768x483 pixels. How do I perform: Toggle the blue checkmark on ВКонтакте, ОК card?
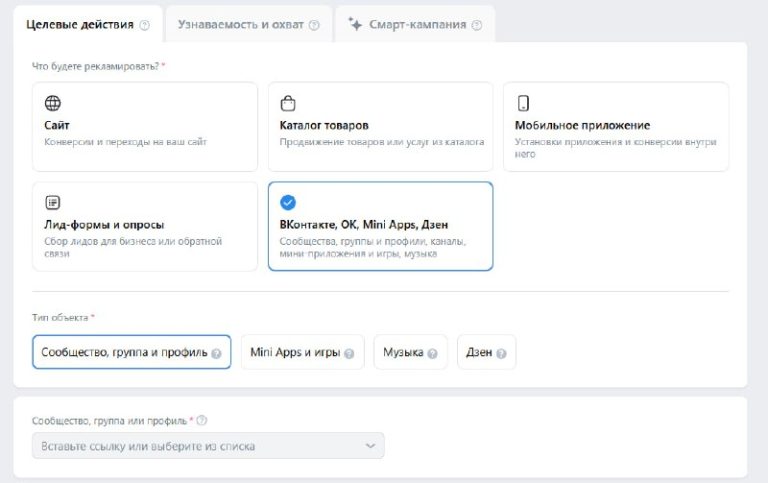click(288, 202)
